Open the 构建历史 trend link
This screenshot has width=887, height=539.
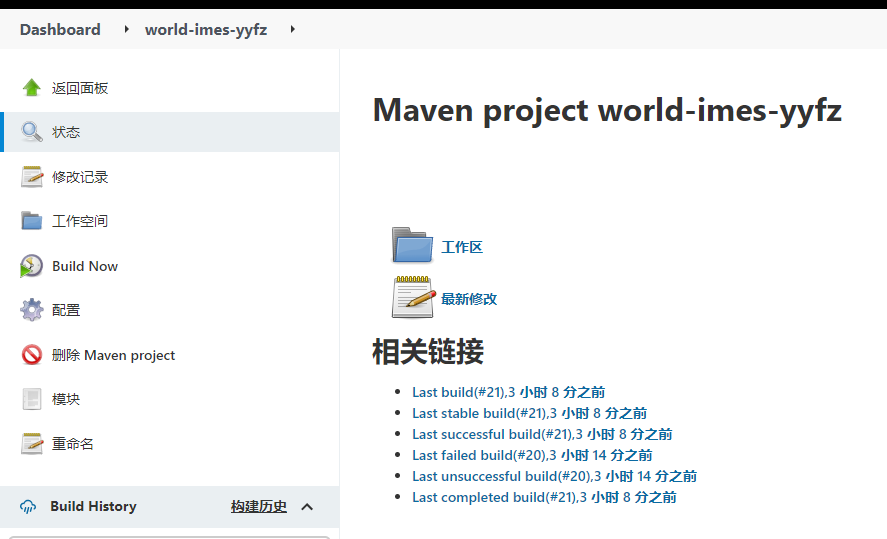tap(259, 506)
